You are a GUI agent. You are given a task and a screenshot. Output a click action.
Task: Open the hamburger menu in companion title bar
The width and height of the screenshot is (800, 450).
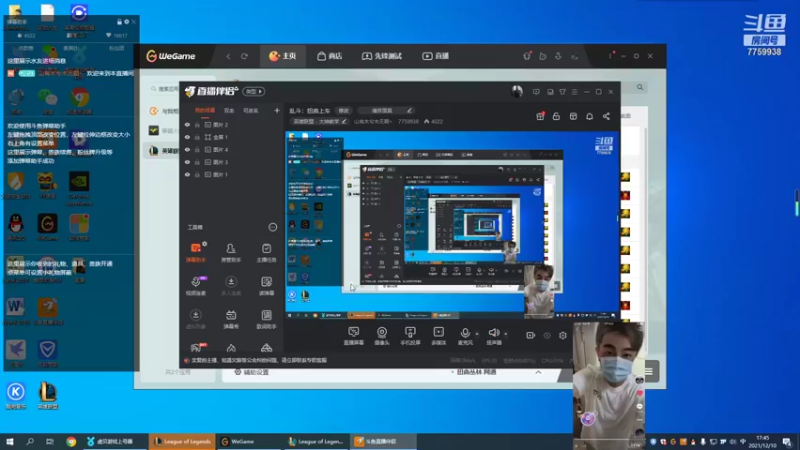click(574, 92)
